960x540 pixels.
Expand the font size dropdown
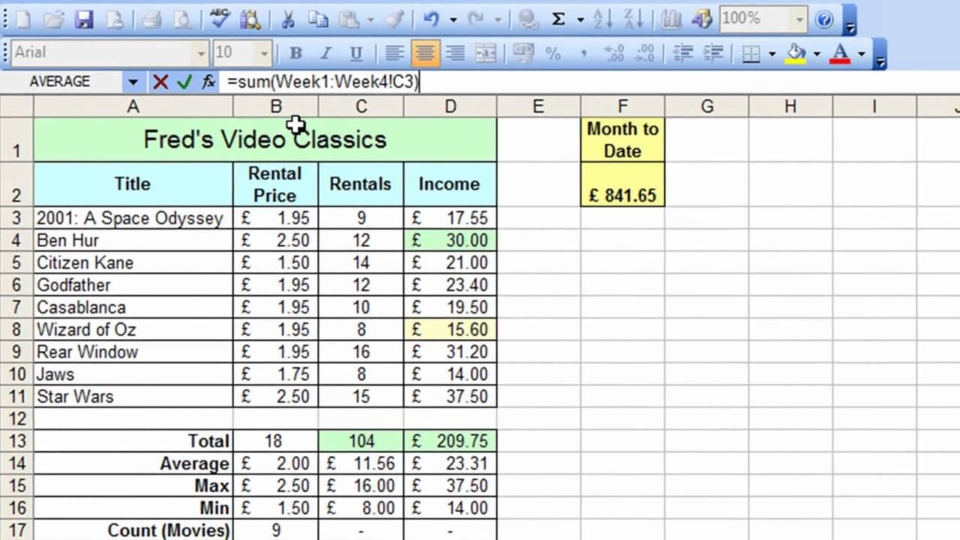(264, 53)
